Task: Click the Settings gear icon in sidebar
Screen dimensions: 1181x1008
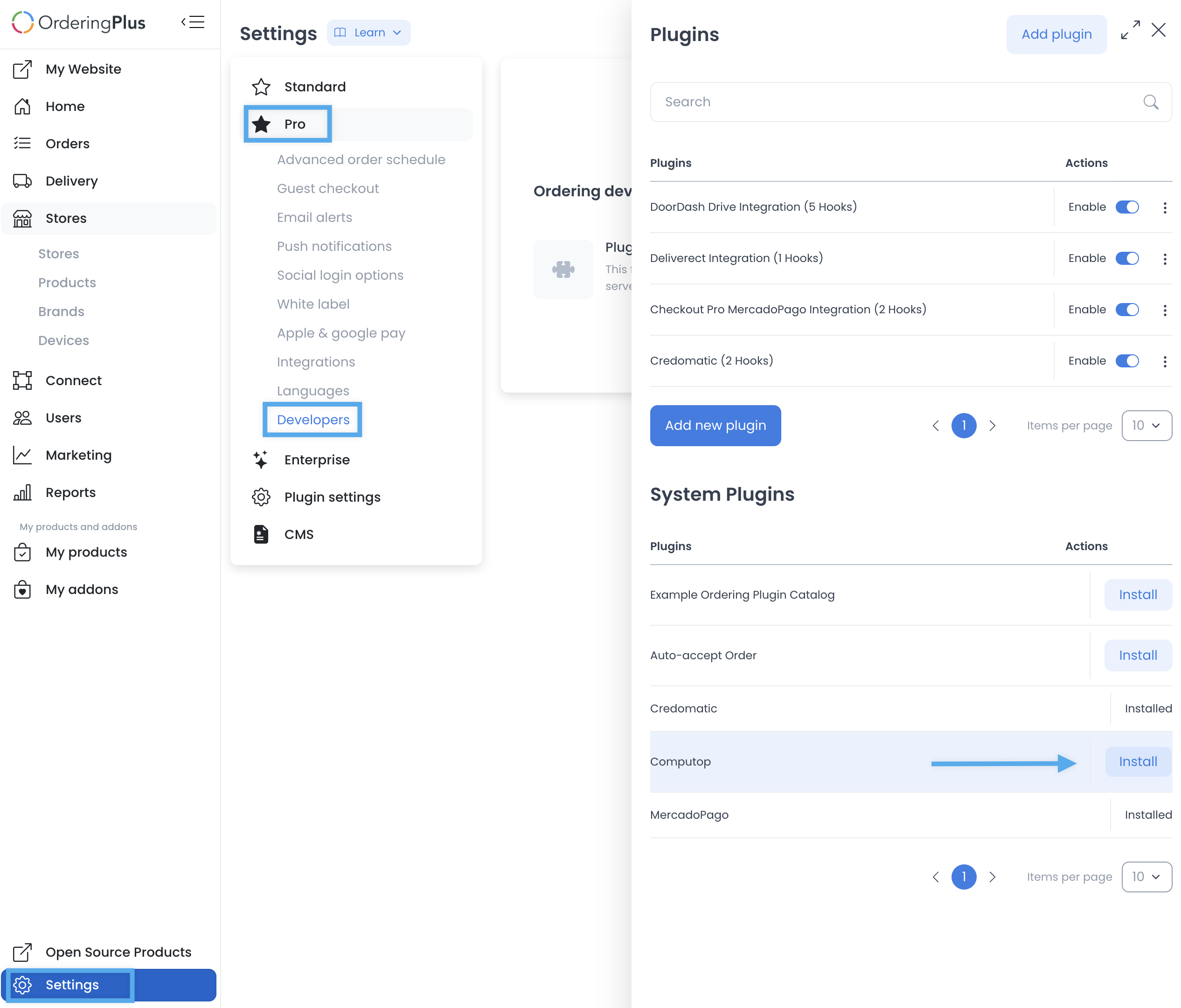Action: [x=22, y=985]
